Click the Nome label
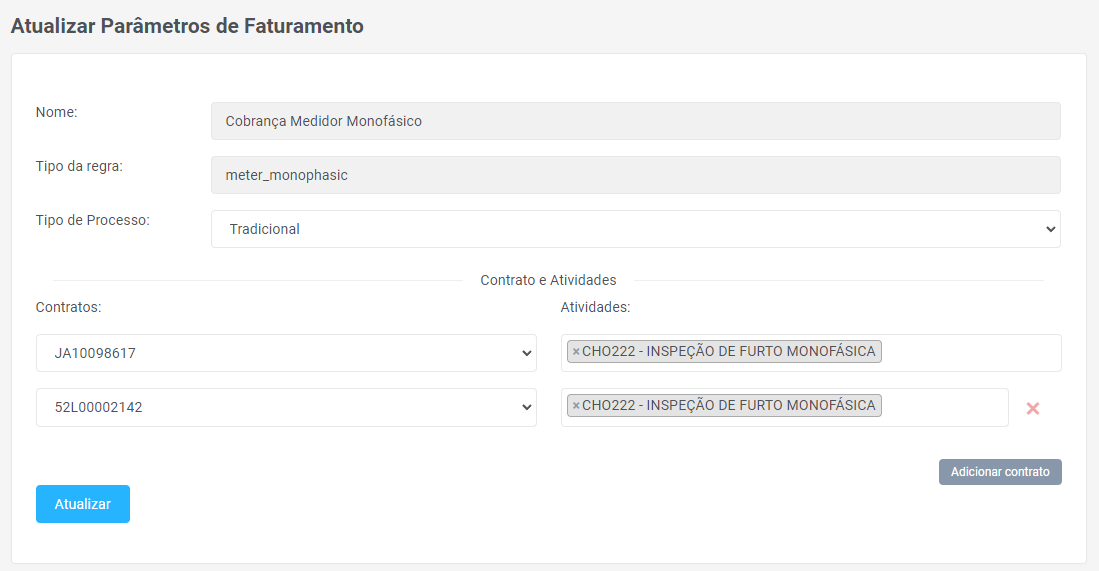Screen dimensions: 1099x571 tap(57, 112)
